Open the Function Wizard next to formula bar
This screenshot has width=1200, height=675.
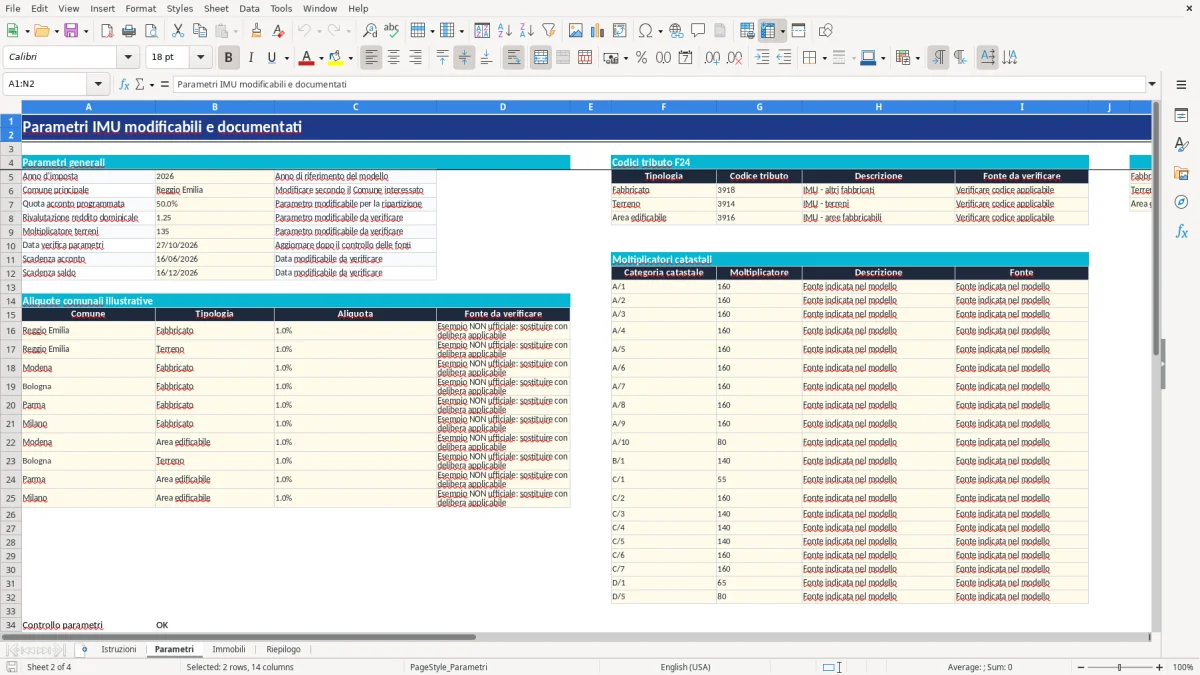coord(125,85)
